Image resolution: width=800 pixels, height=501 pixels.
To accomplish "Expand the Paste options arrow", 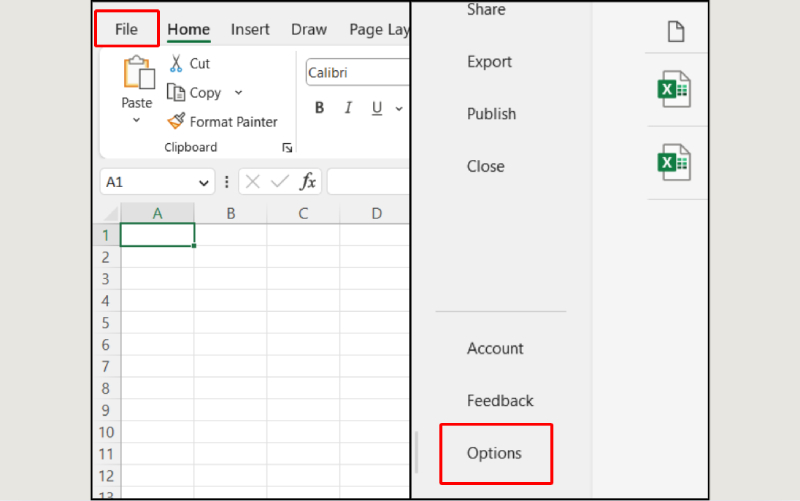I will click(136, 120).
